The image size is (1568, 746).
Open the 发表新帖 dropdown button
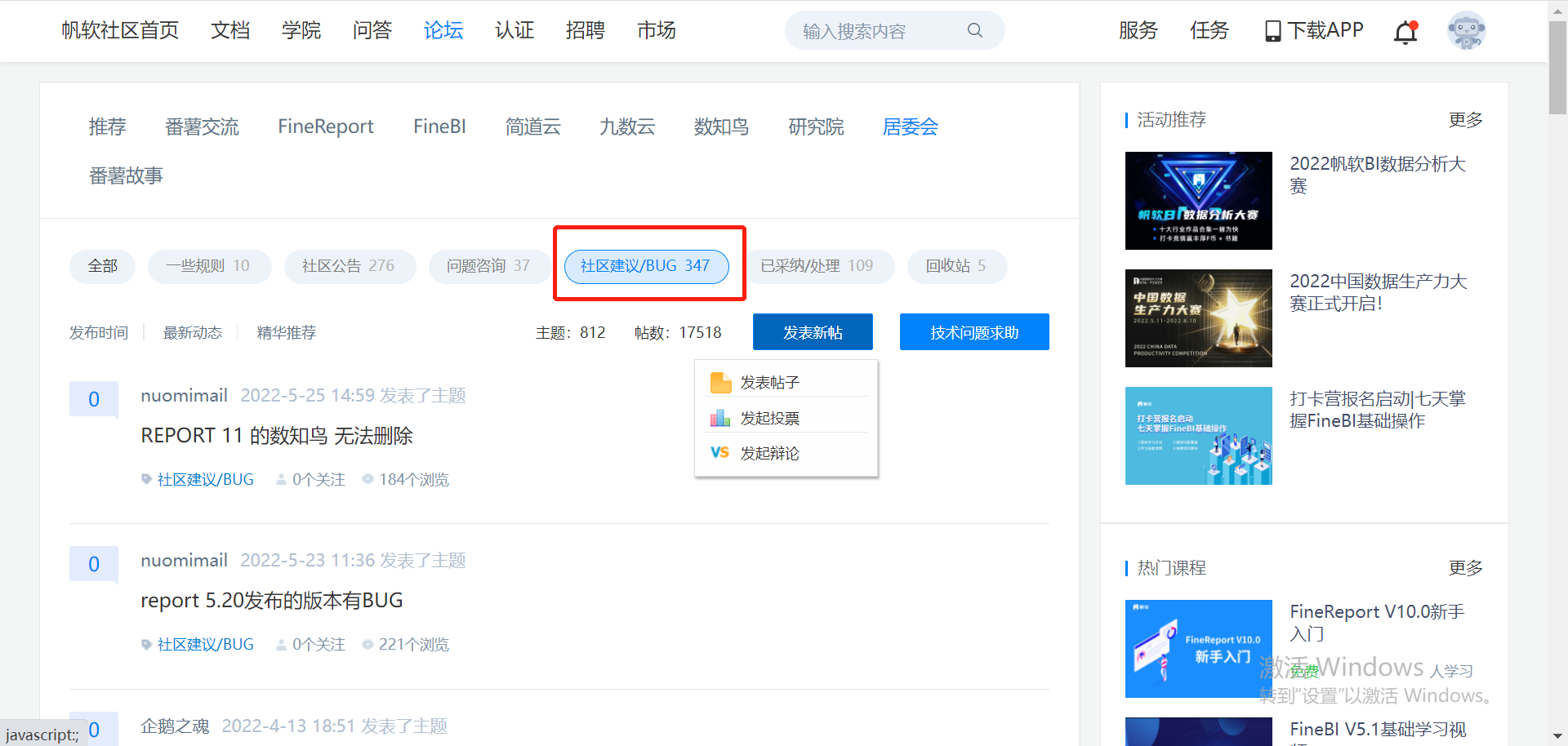point(813,332)
